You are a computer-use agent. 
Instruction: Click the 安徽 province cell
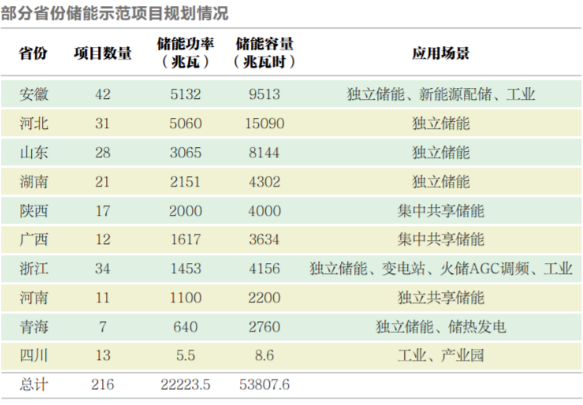pyautogui.click(x=34, y=94)
